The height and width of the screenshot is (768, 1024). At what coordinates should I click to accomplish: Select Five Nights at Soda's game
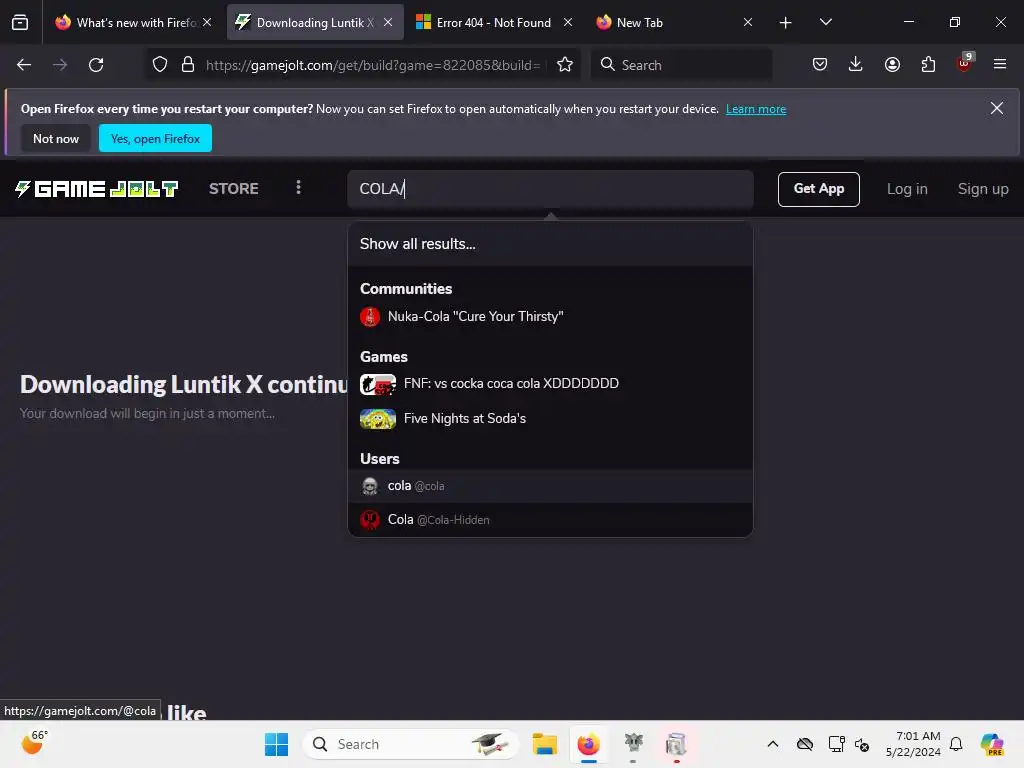point(550,419)
